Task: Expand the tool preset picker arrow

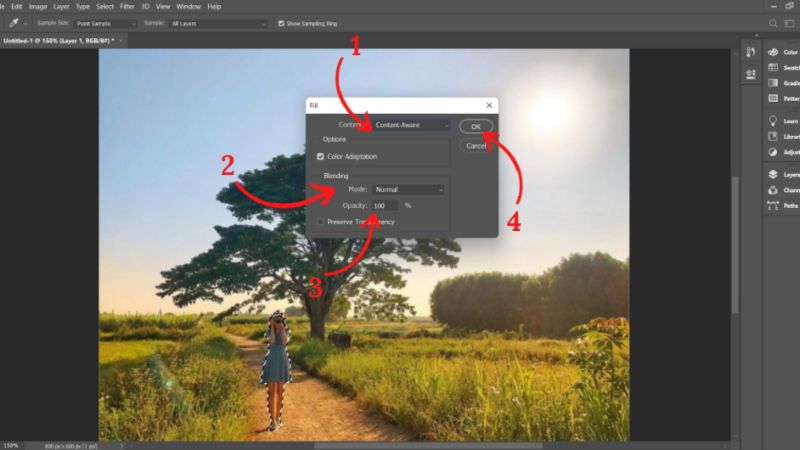Action: click(26, 23)
